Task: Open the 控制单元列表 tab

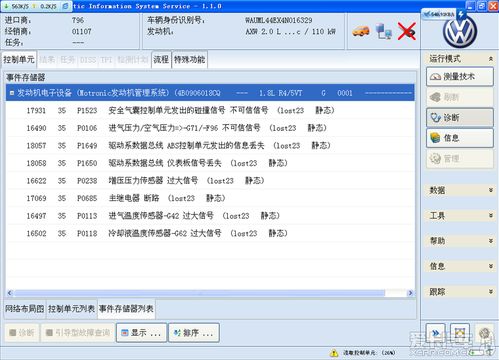Action: click(71, 309)
